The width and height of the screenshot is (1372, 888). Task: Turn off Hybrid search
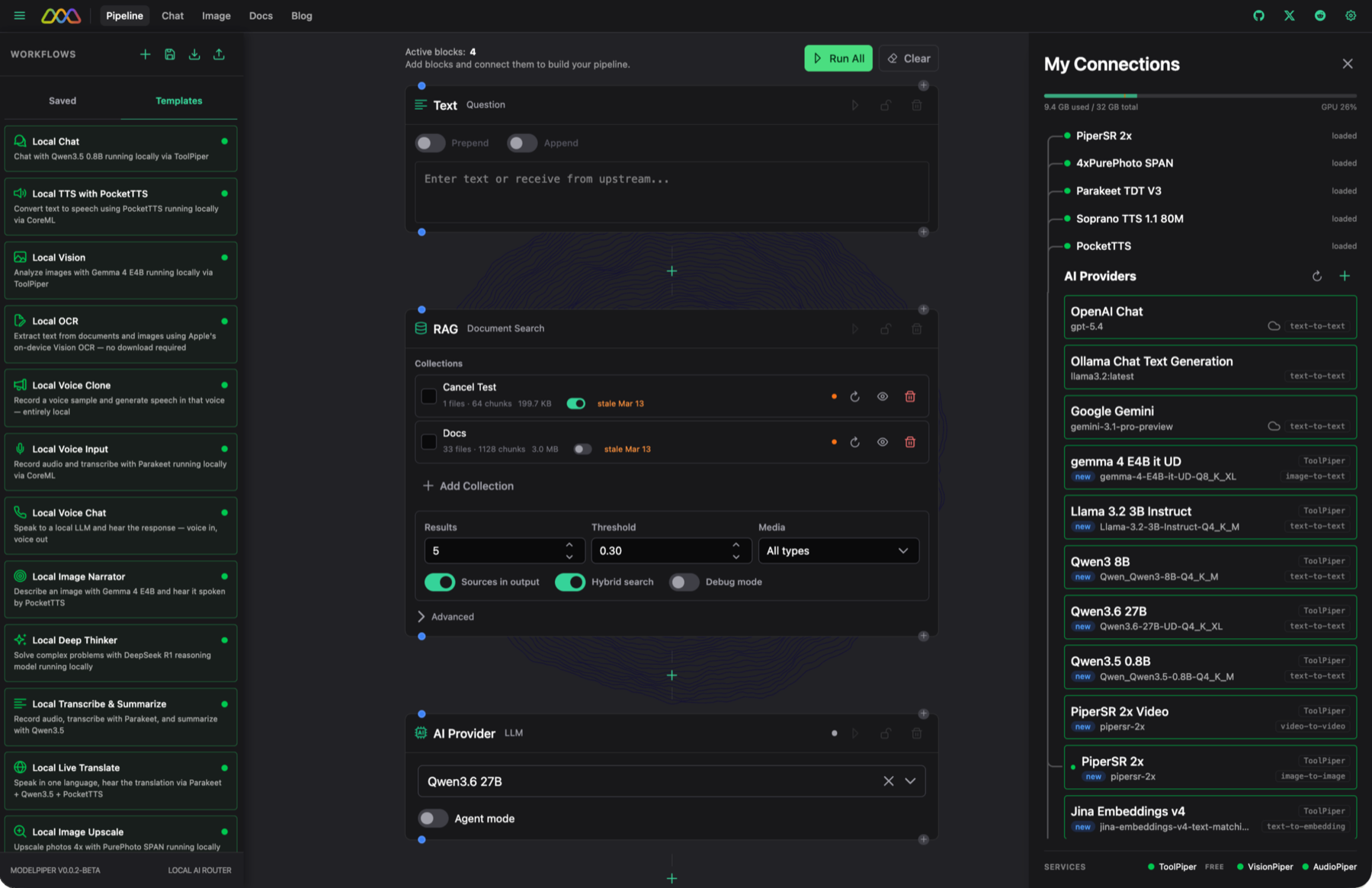pyautogui.click(x=570, y=582)
